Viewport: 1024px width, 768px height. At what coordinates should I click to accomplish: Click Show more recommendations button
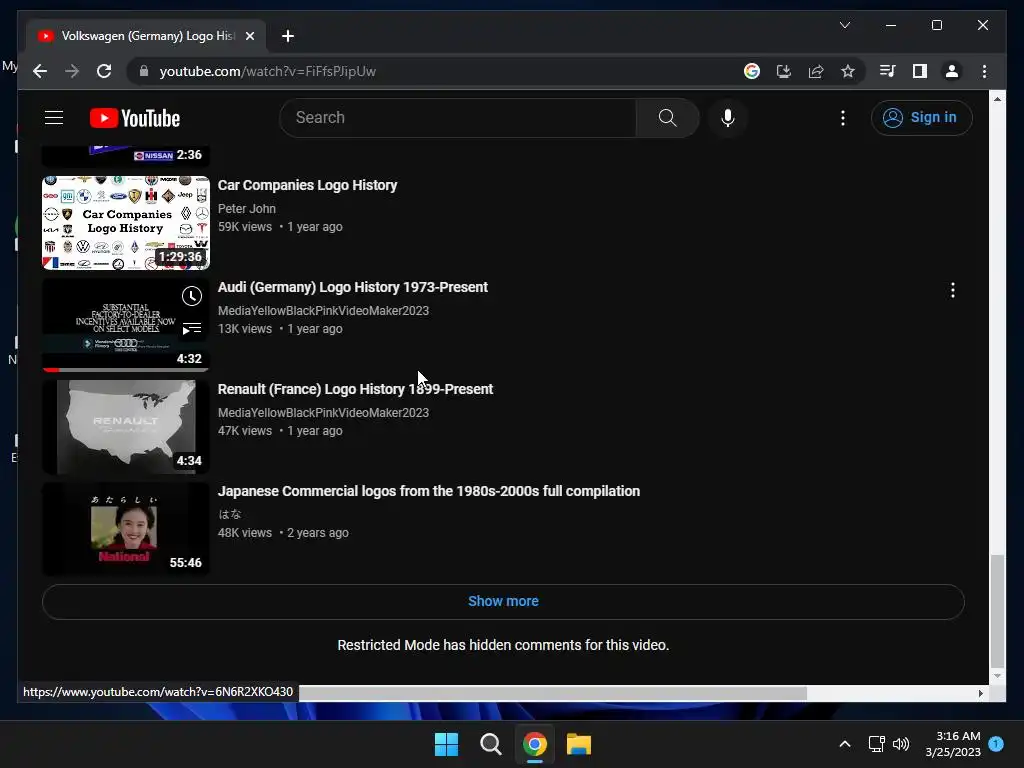click(x=503, y=601)
